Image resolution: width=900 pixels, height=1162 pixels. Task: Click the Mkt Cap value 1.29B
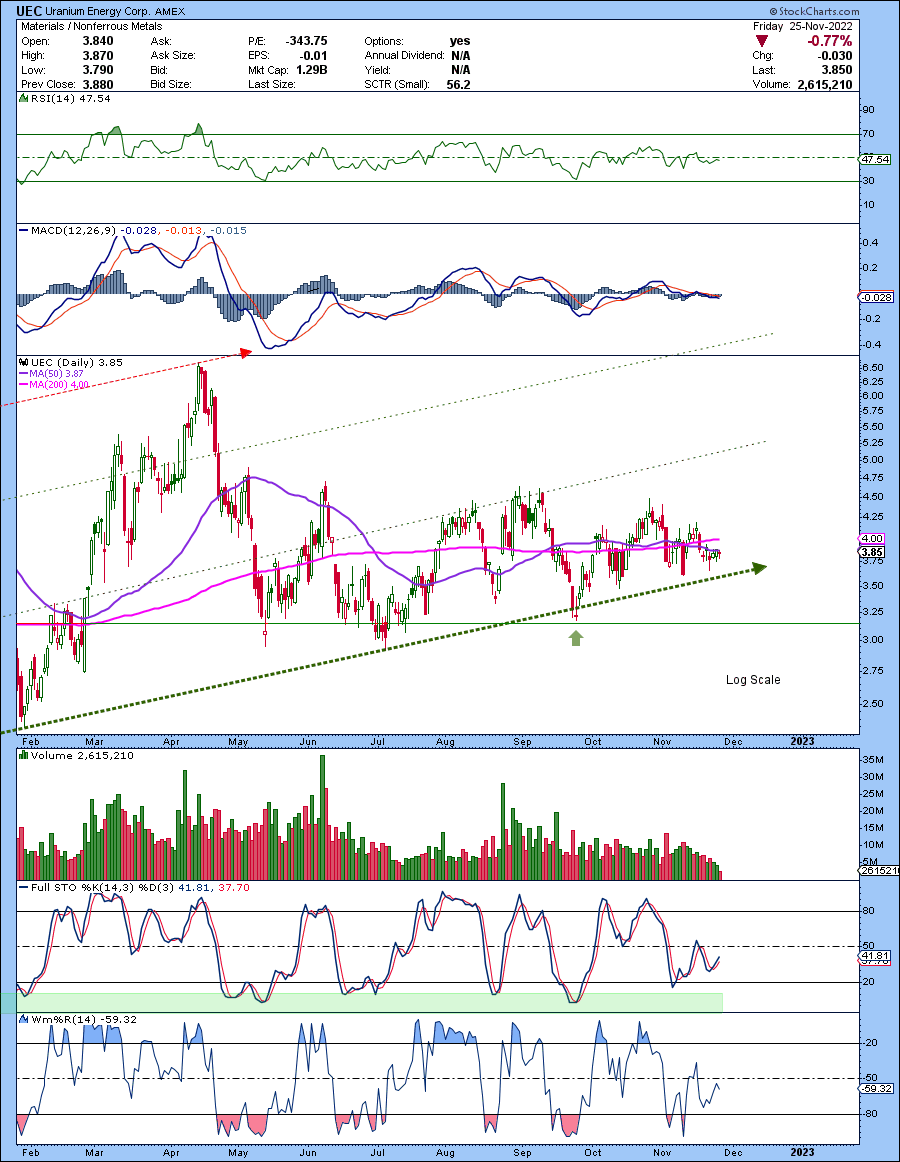312,70
